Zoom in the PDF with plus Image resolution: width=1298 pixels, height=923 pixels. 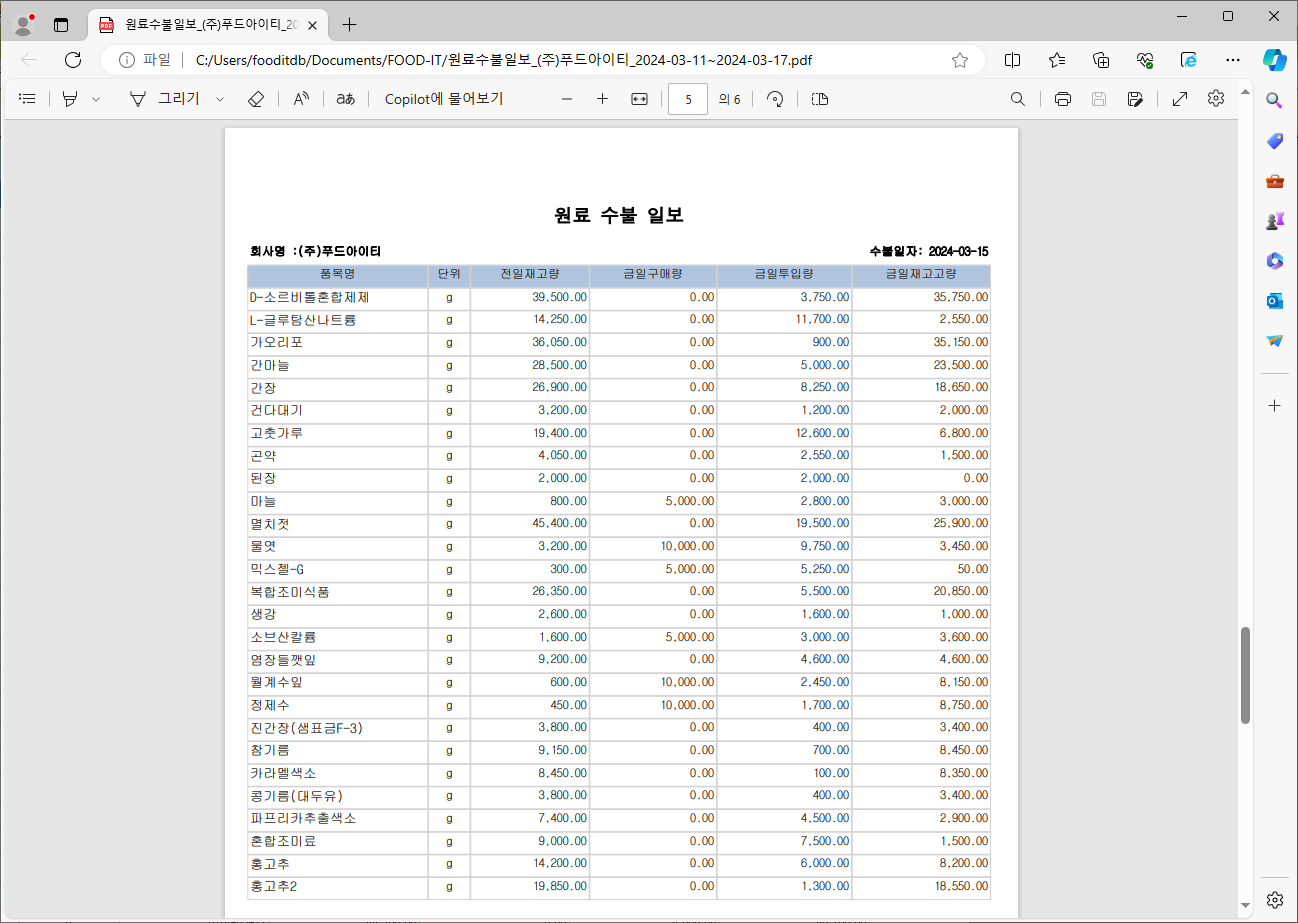[x=602, y=99]
